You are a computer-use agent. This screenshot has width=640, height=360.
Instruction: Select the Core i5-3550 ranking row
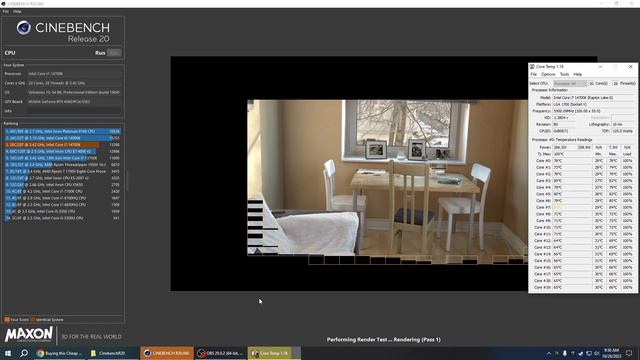point(62,211)
